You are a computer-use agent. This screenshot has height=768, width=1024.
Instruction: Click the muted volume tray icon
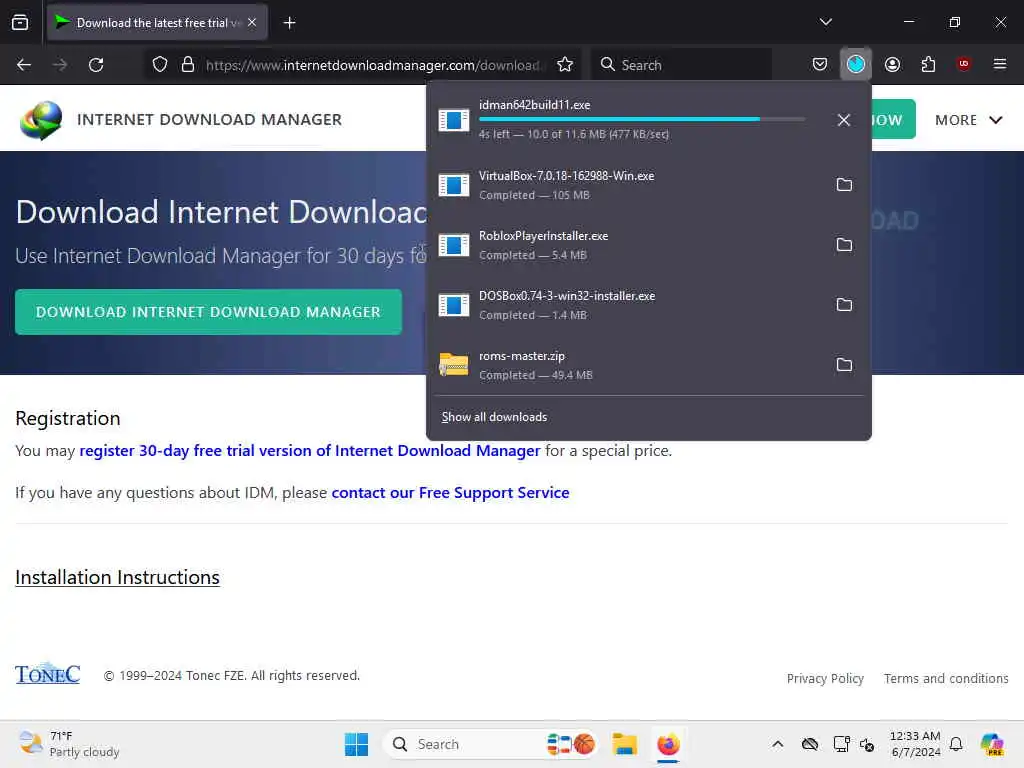tap(867, 744)
